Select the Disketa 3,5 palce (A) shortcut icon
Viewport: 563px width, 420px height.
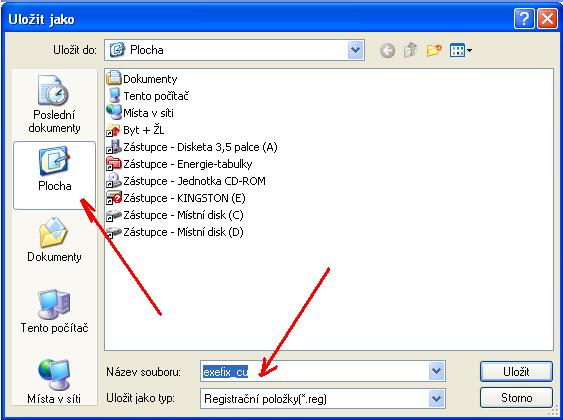pos(114,146)
